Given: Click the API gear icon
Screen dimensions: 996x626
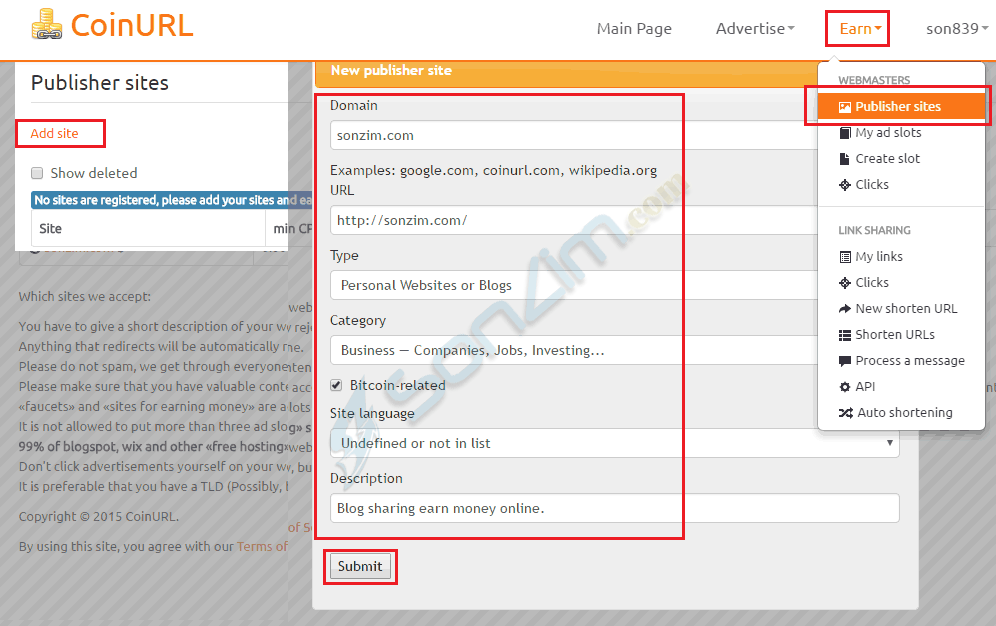Looking at the screenshot, I should click(845, 387).
